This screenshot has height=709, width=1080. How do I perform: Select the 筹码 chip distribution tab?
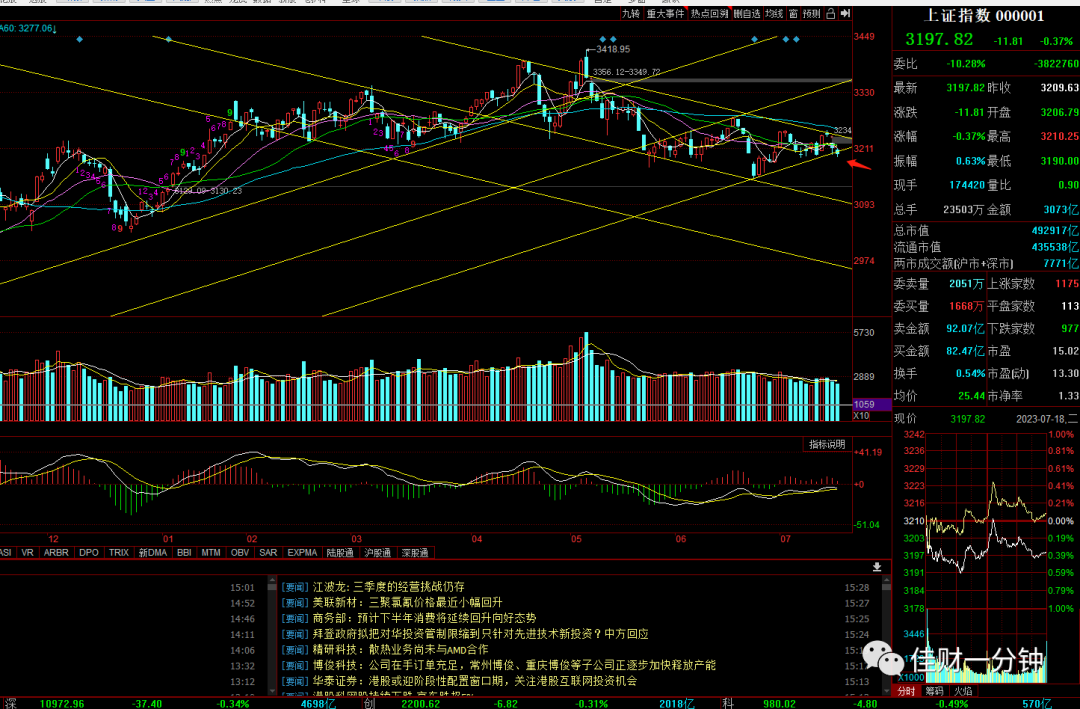tap(935, 691)
